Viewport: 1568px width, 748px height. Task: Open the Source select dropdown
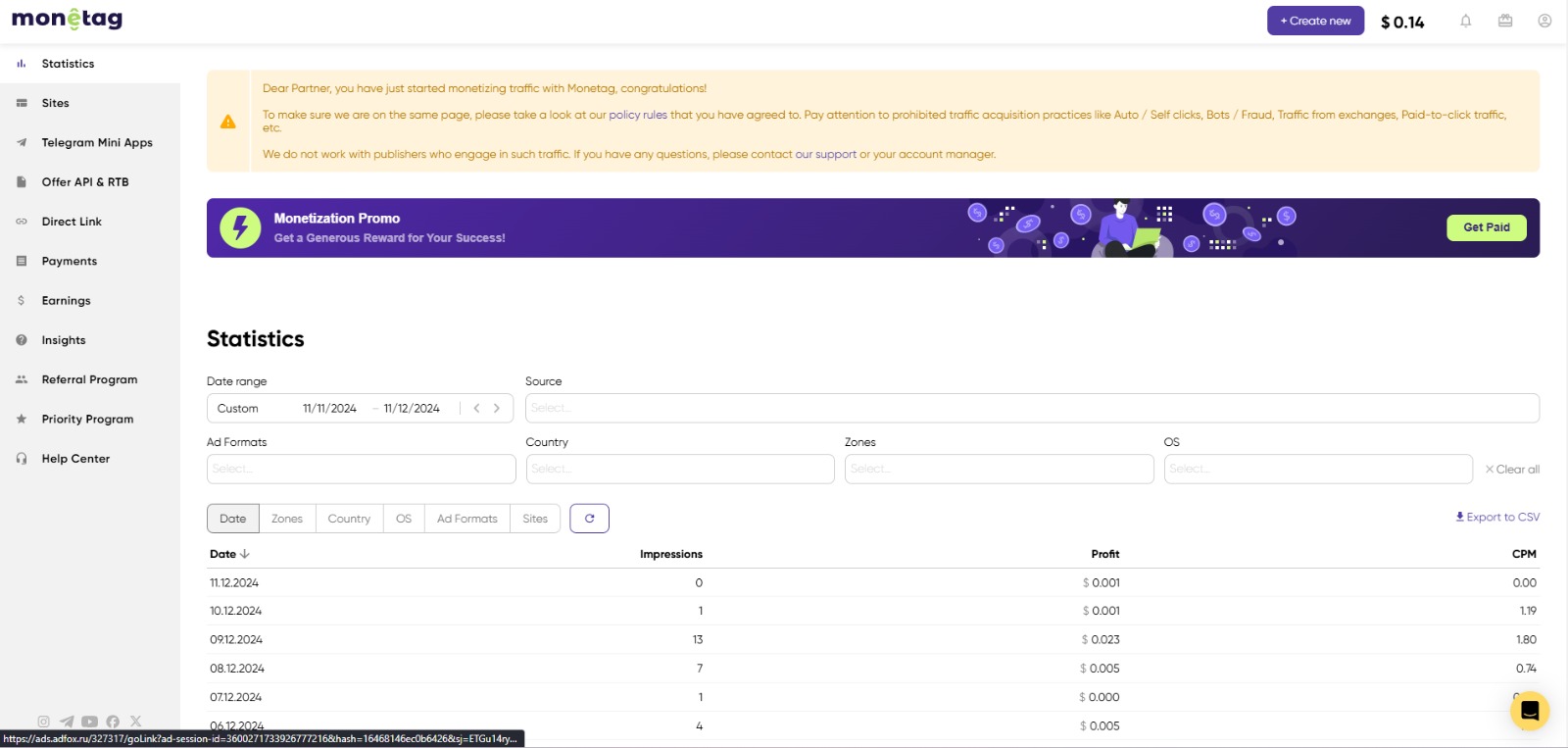[1032, 408]
